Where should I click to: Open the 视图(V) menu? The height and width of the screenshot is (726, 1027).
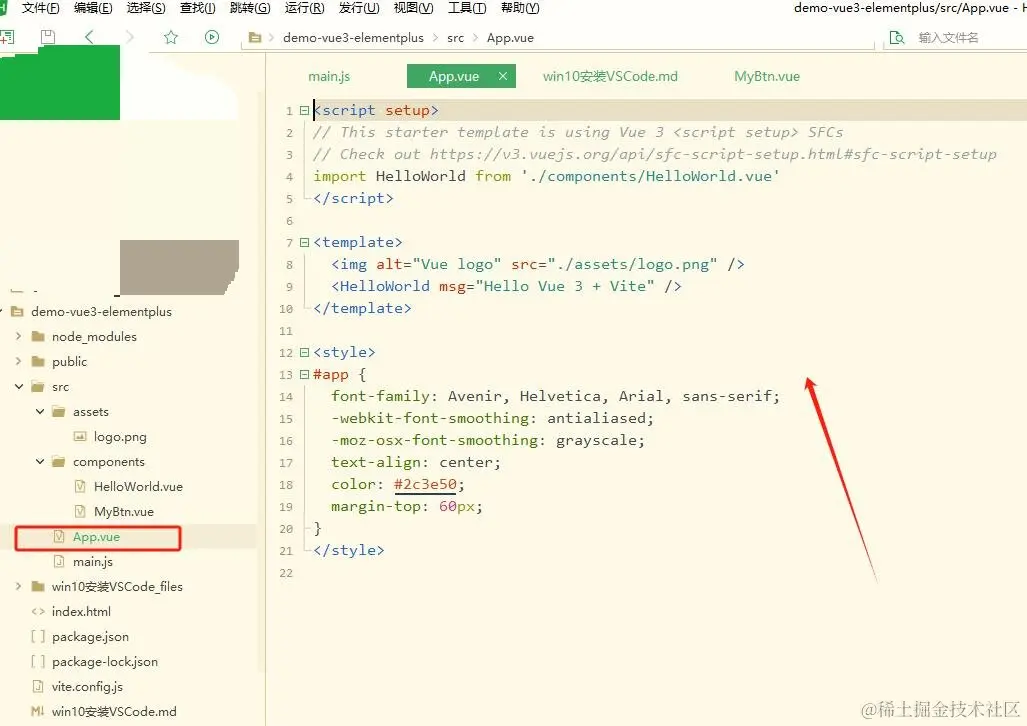[x=413, y=8]
